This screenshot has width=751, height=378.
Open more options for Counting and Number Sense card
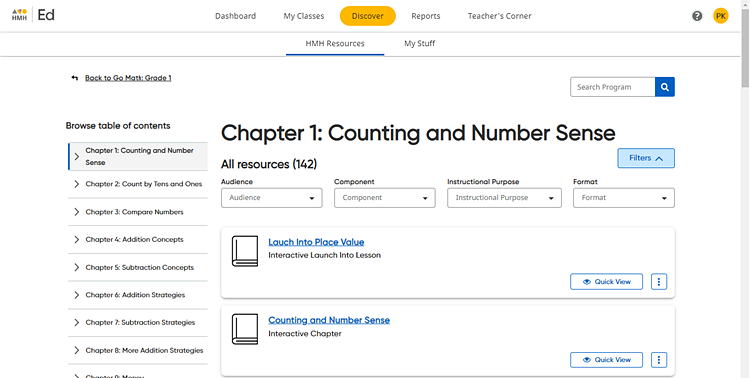pyautogui.click(x=659, y=360)
